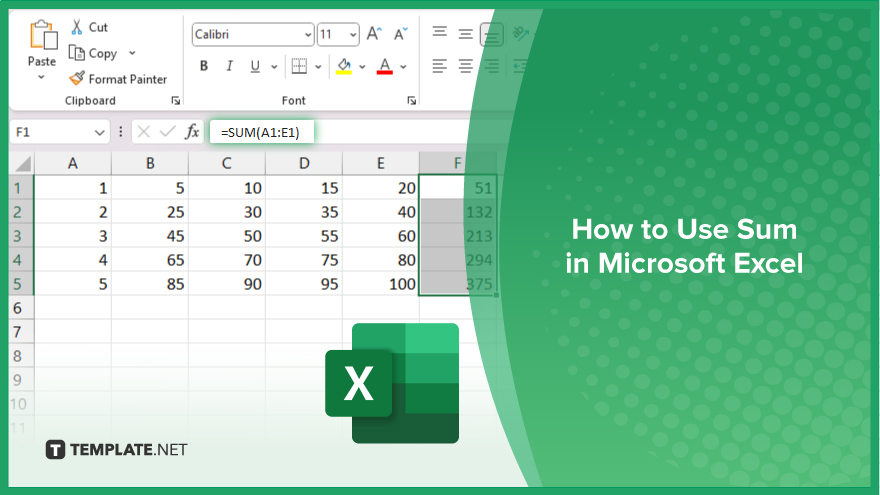
Task: Cut the selection with the scissors icon
Action: pyautogui.click(x=77, y=27)
